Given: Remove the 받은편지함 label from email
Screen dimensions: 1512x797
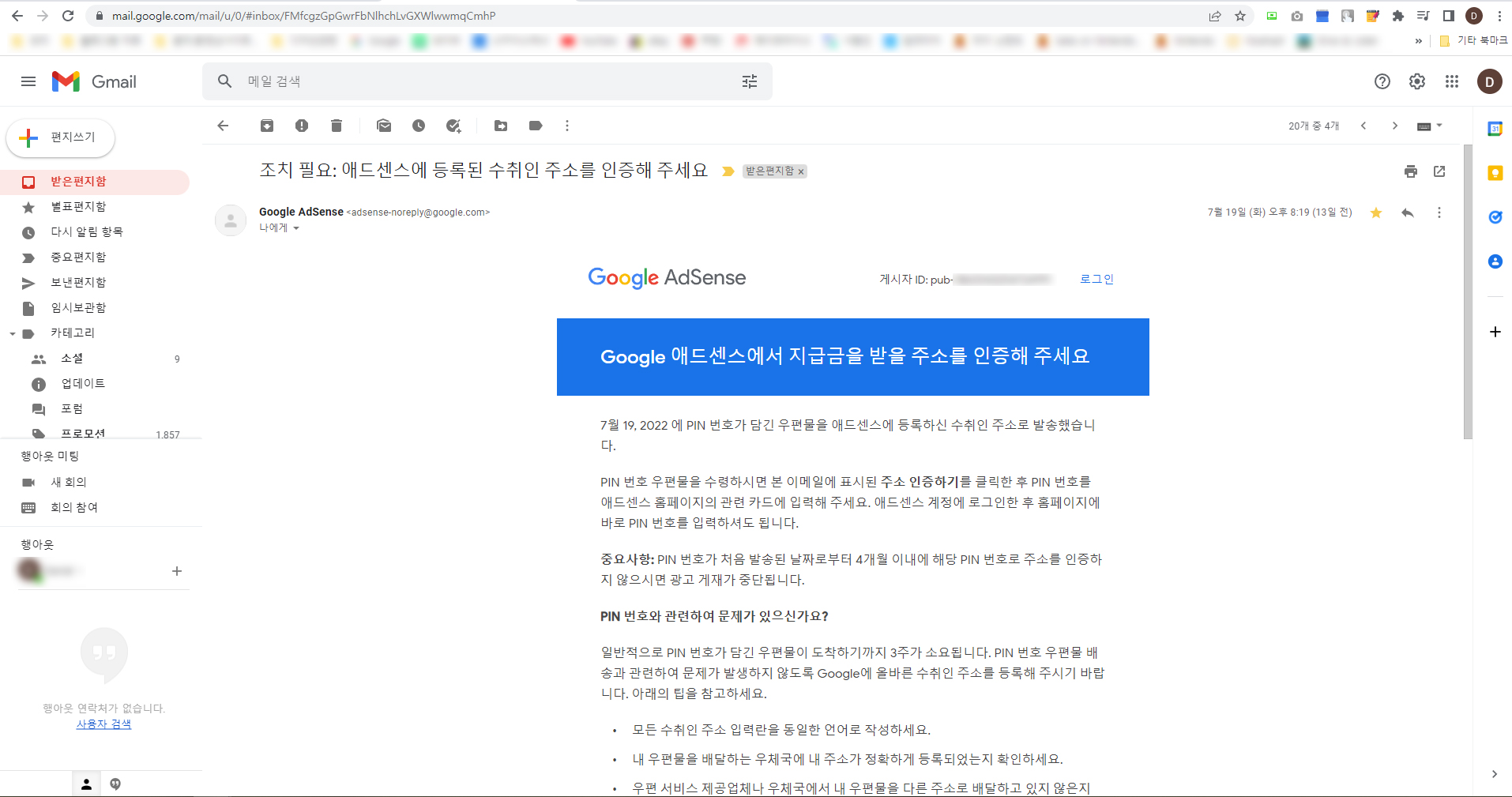Looking at the screenshot, I should click(x=800, y=171).
